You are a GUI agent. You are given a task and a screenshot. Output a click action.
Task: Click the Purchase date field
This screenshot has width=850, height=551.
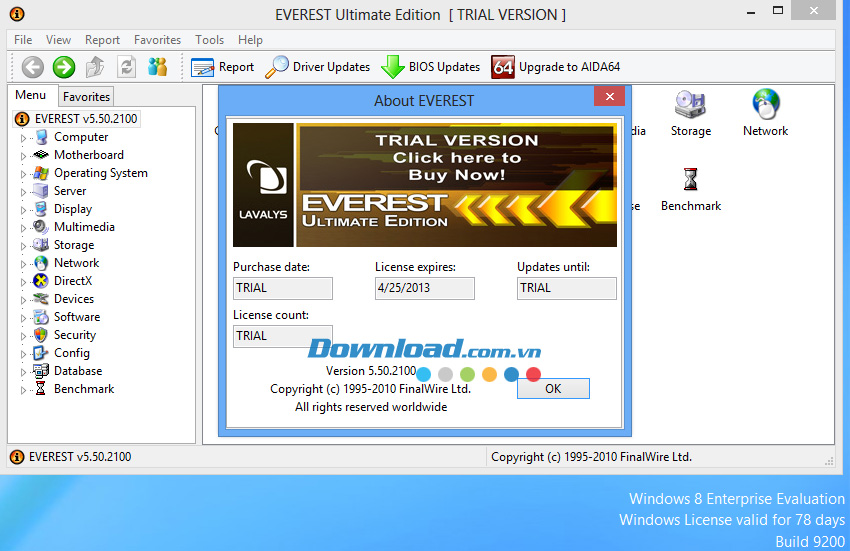pyautogui.click(x=283, y=288)
